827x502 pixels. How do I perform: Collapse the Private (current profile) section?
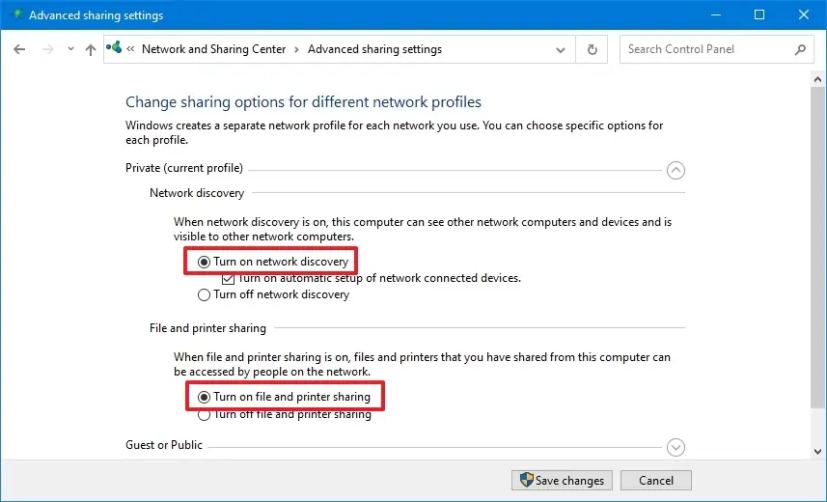pyautogui.click(x=676, y=170)
